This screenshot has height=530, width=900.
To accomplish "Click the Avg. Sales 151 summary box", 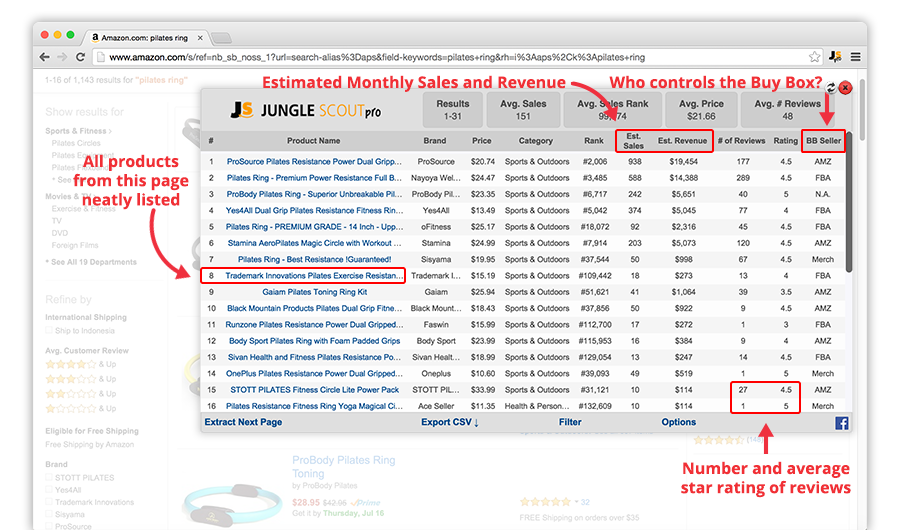I will [523, 110].
